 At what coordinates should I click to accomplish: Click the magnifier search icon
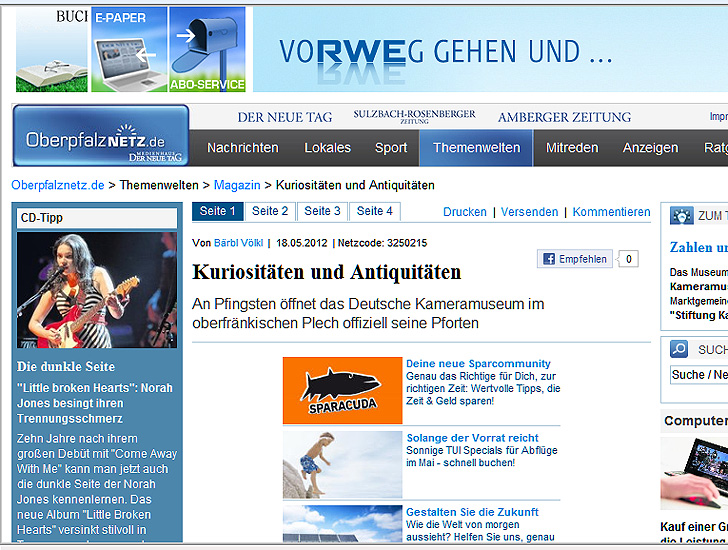point(679,349)
